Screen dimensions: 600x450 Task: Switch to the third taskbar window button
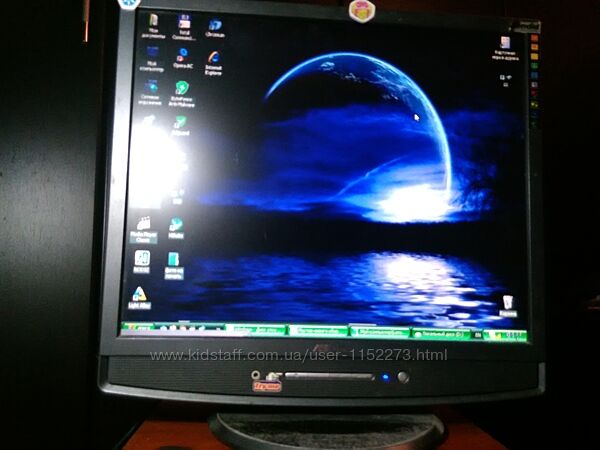click(x=379, y=331)
